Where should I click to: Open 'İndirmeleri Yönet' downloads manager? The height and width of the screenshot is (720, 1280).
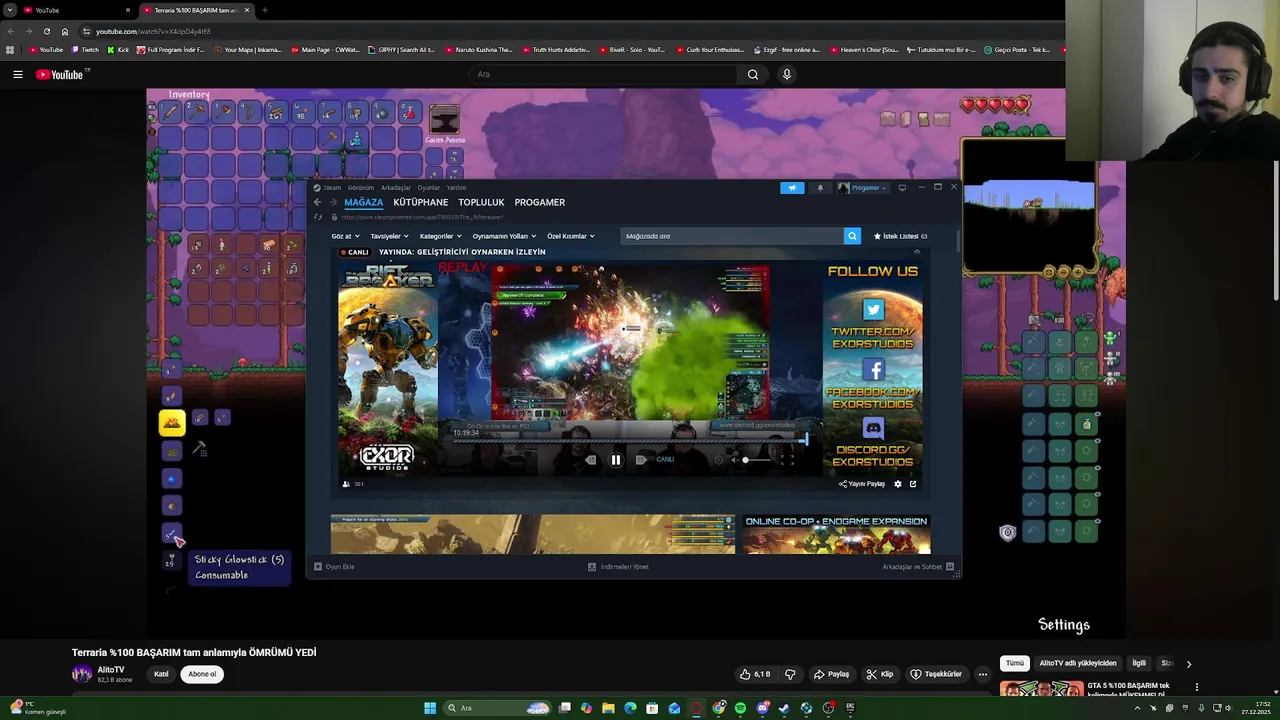point(618,567)
